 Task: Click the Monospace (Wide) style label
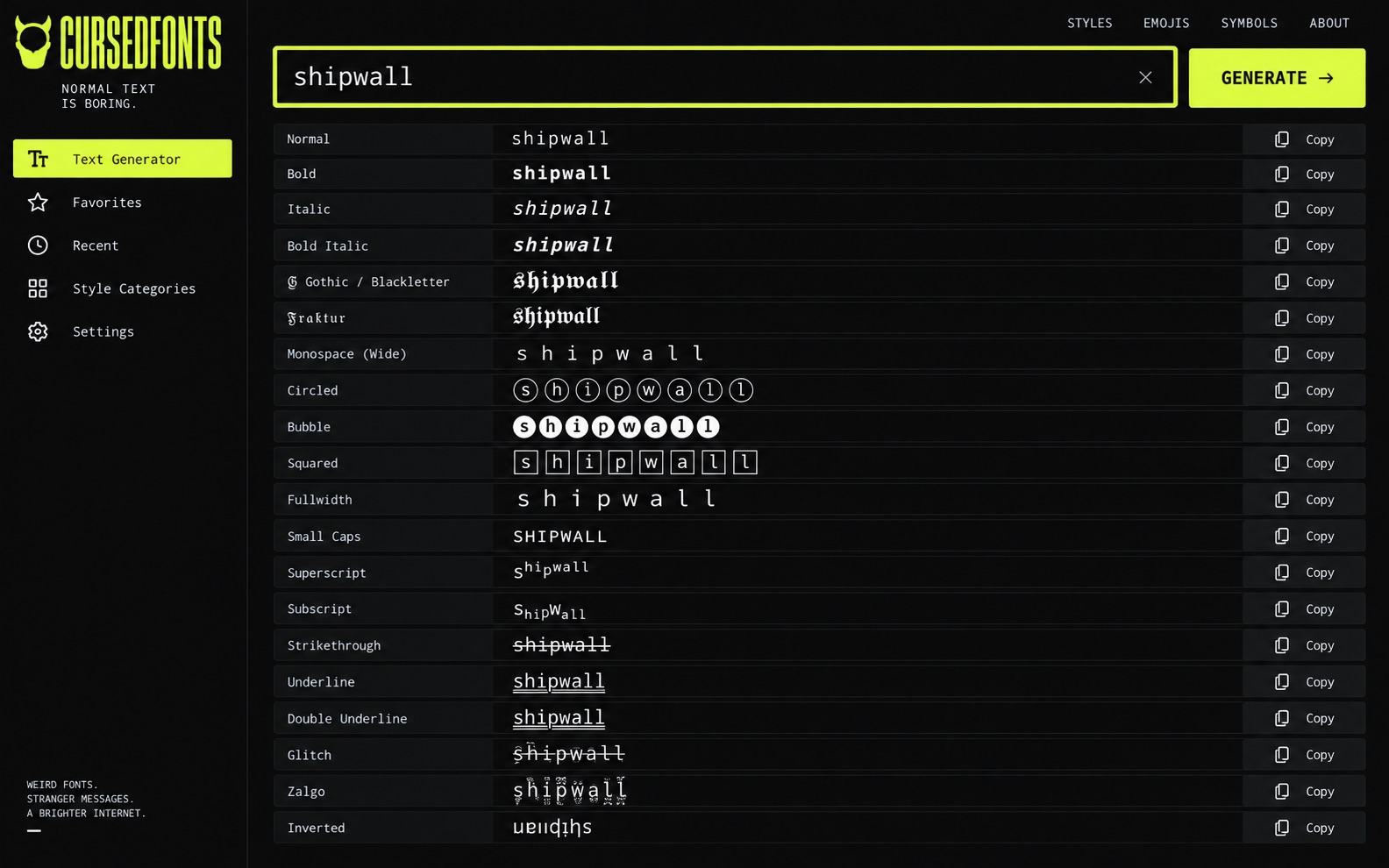tap(346, 354)
